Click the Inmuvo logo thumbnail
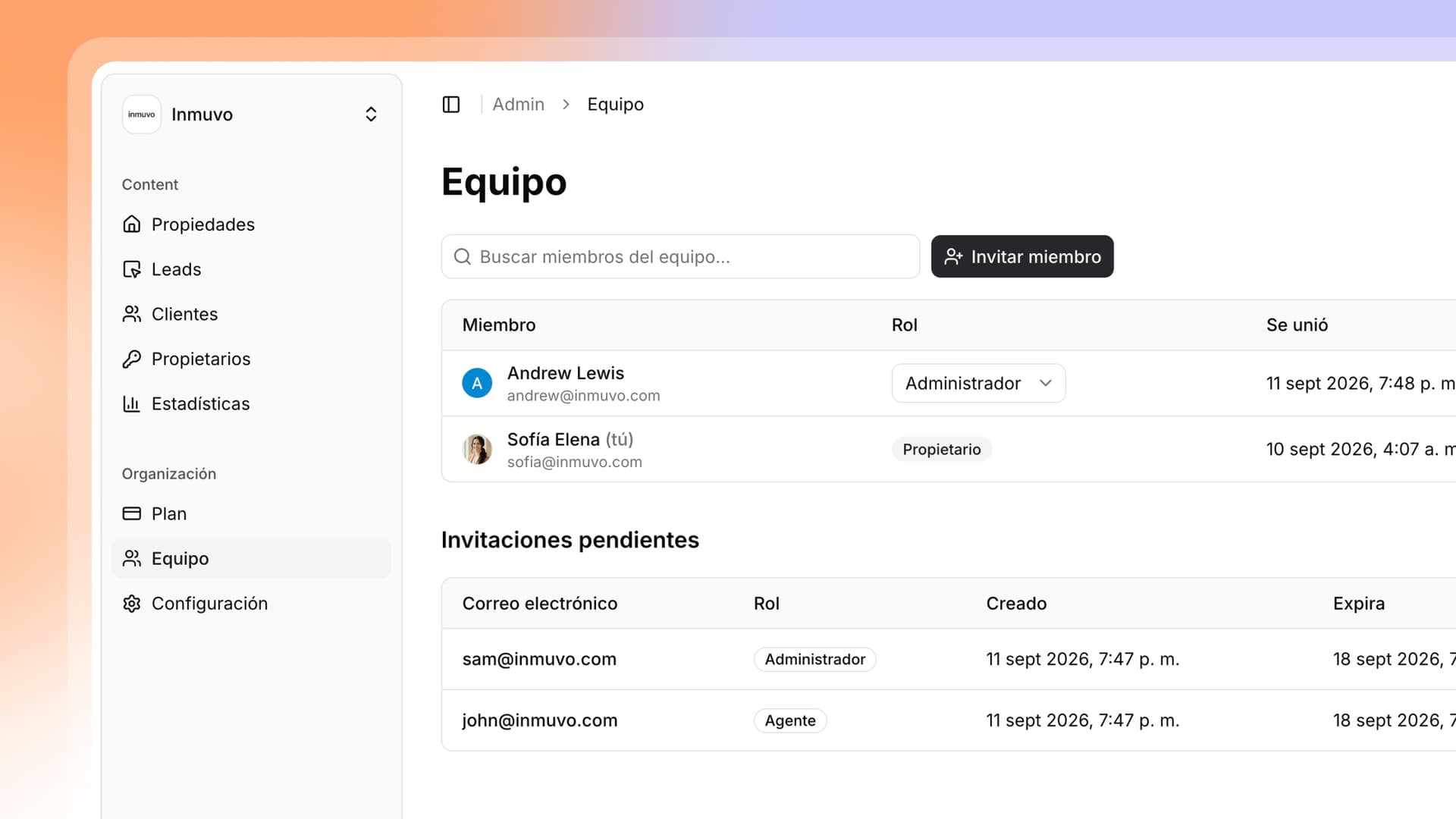1456x819 pixels. point(142,115)
